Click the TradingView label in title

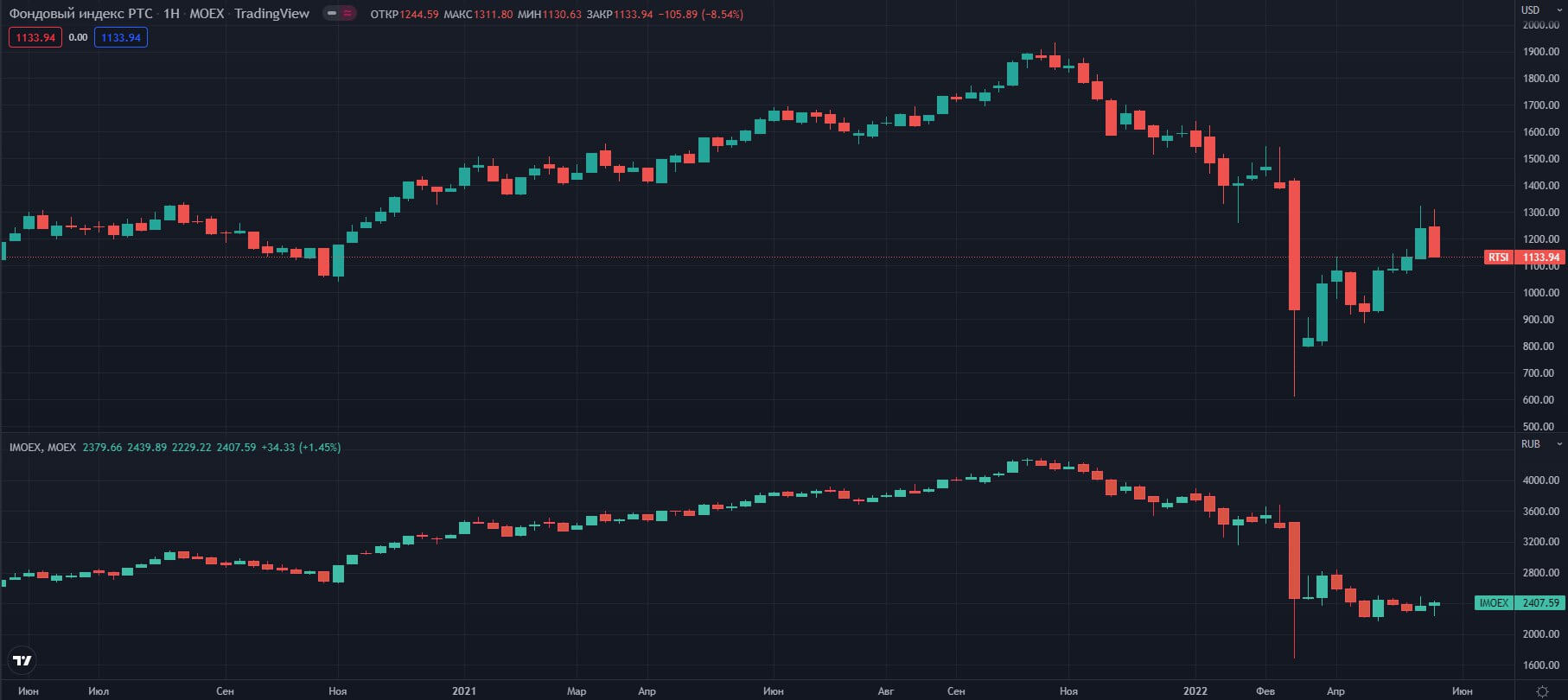click(271, 14)
